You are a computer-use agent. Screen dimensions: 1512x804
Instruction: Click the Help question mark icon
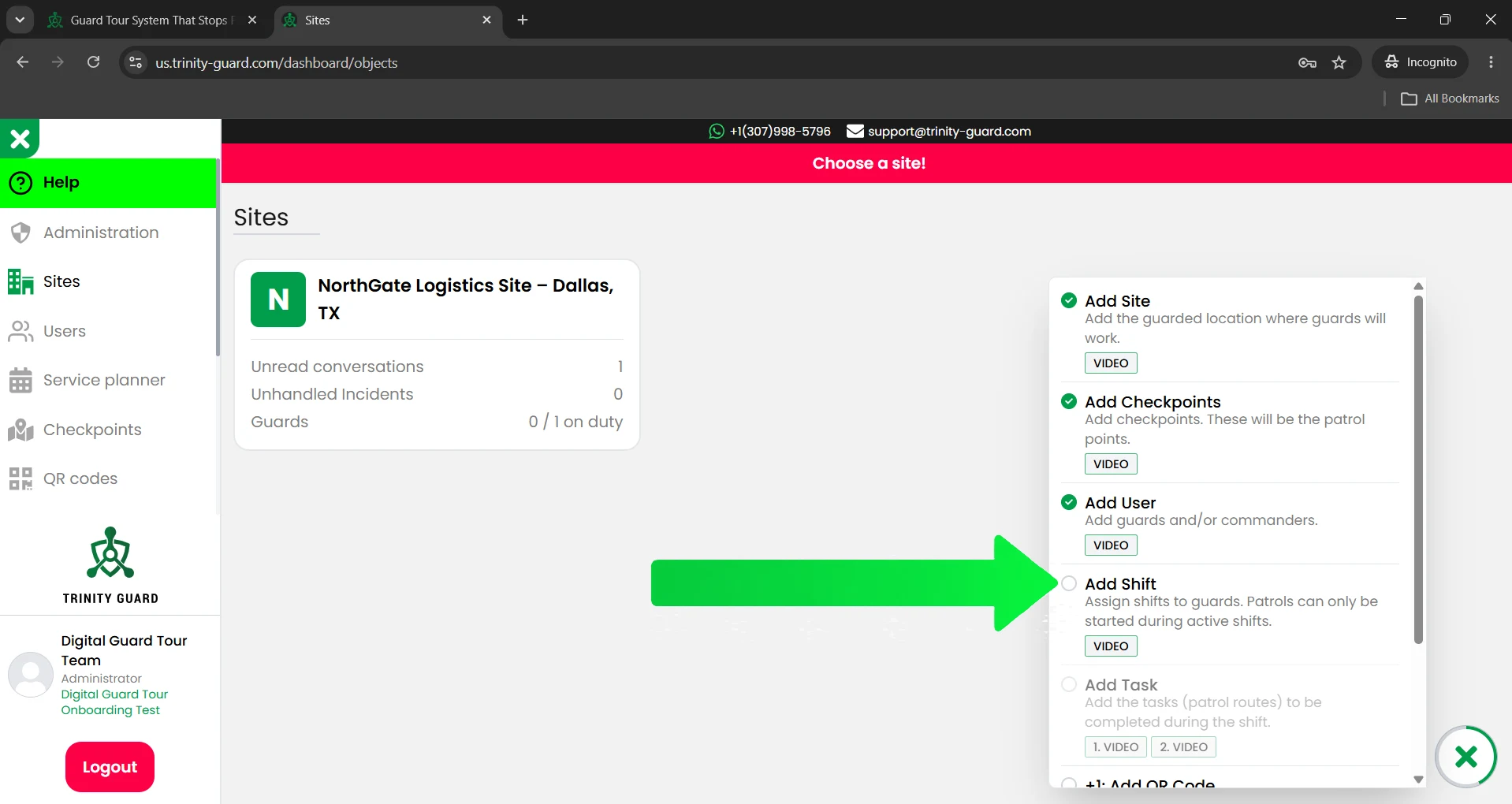coord(20,183)
